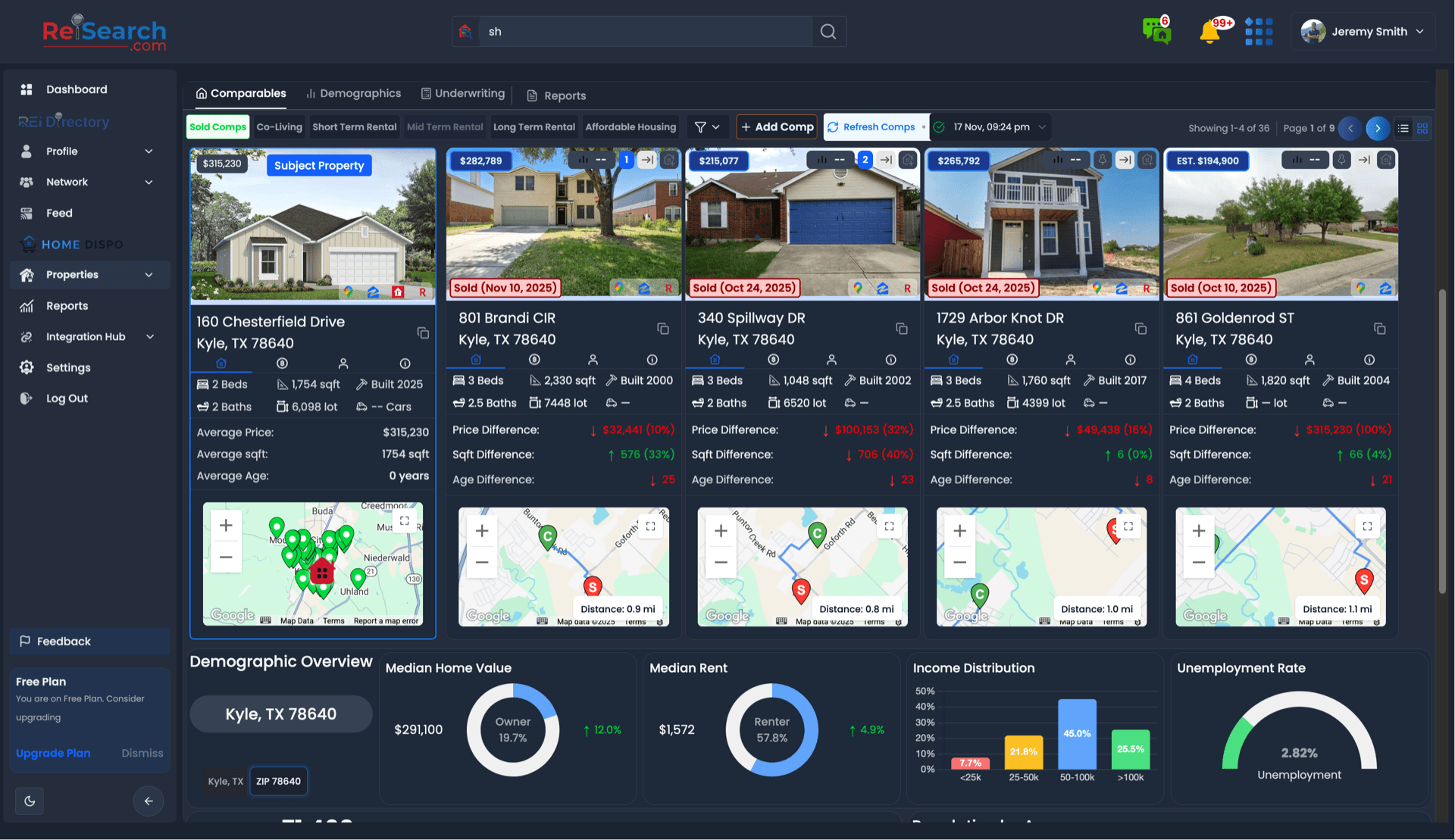Image resolution: width=1455 pixels, height=840 pixels.
Task: Open the apps grid icon in header
Action: pos(1259,32)
